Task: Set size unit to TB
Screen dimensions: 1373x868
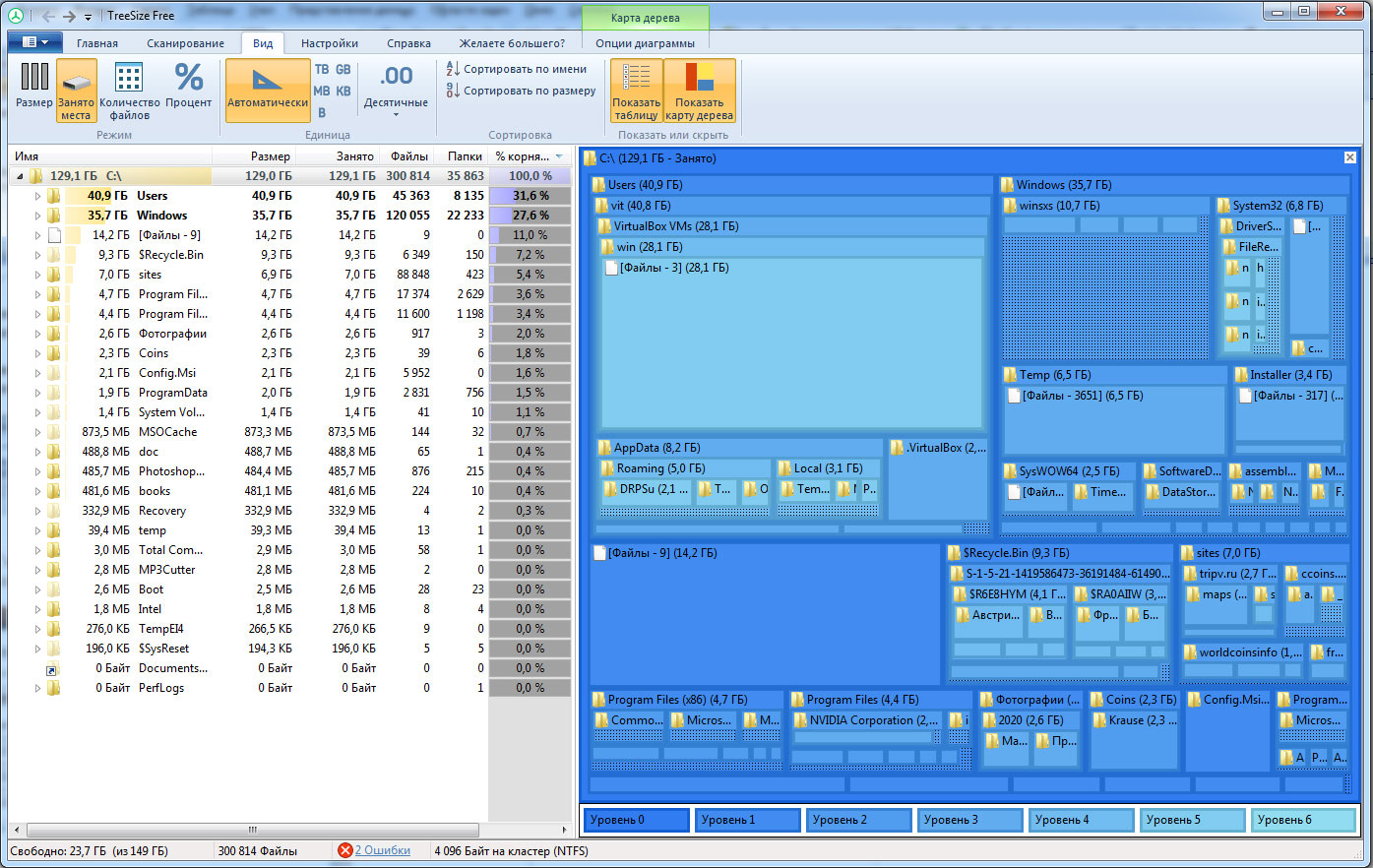Action: [x=322, y=70]
